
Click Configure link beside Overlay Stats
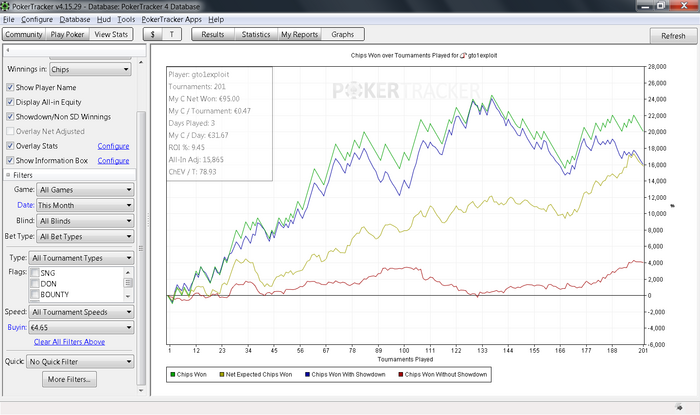[x=113, y=146]
